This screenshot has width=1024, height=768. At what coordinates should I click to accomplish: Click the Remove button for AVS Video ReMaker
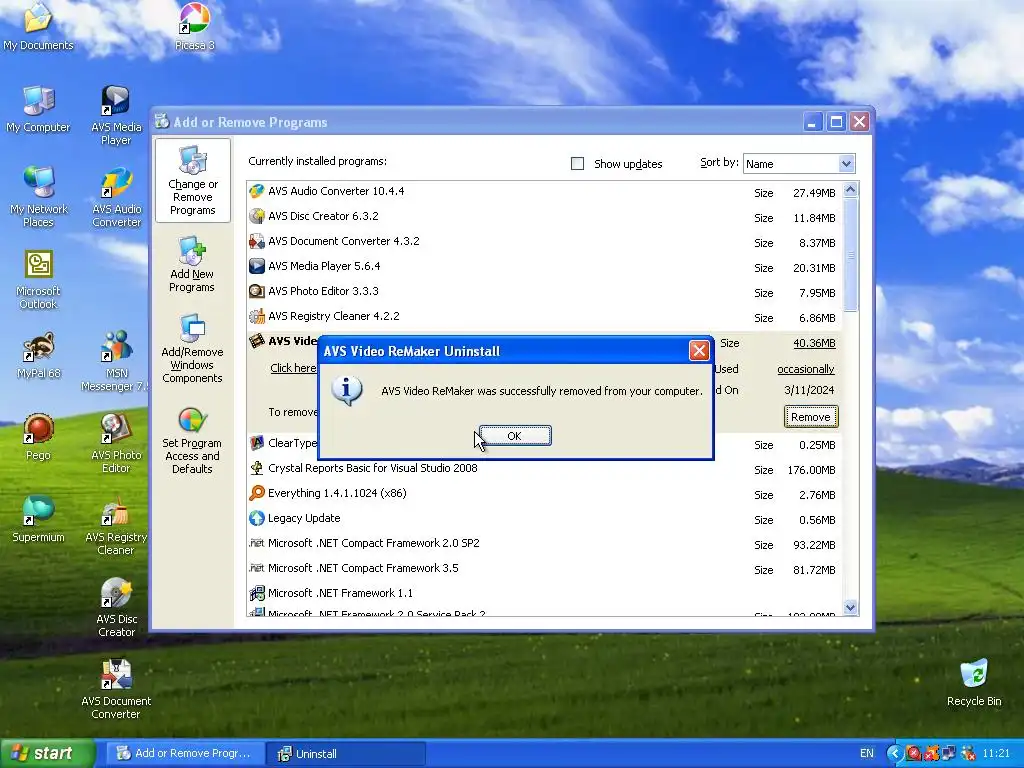coord(810,417)
